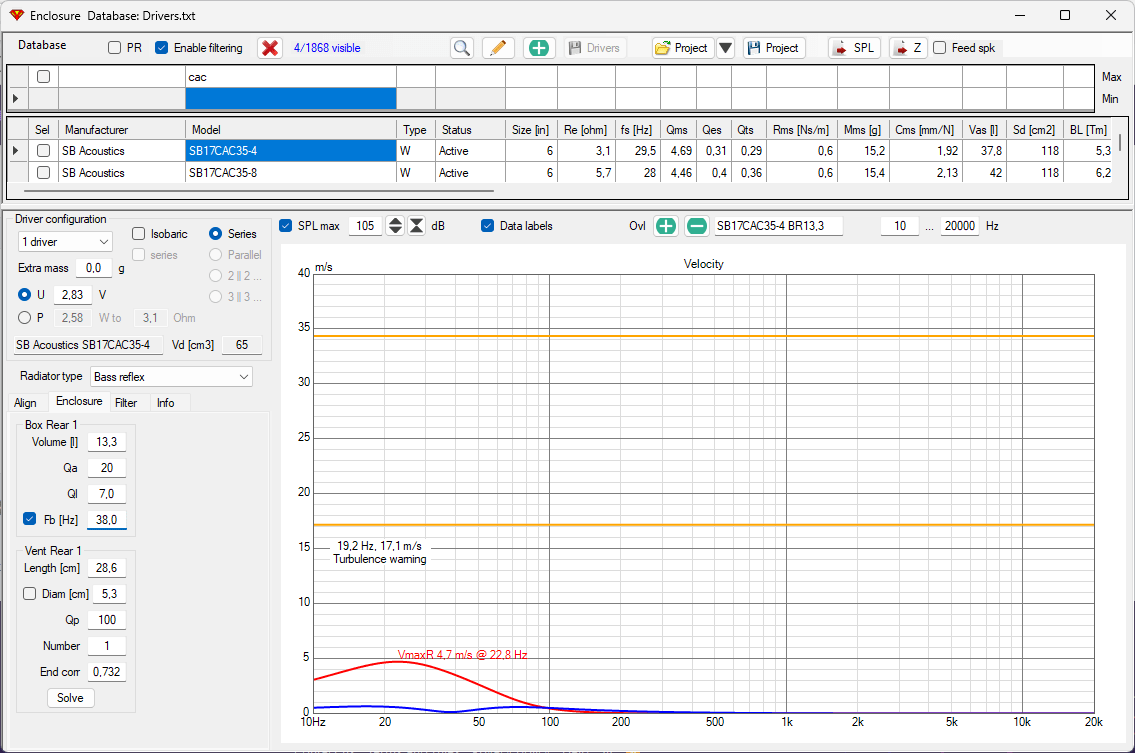Click Enclosure app logo icon in title bar
This screenshot has height=753, width=1135.
click(17, 15)
